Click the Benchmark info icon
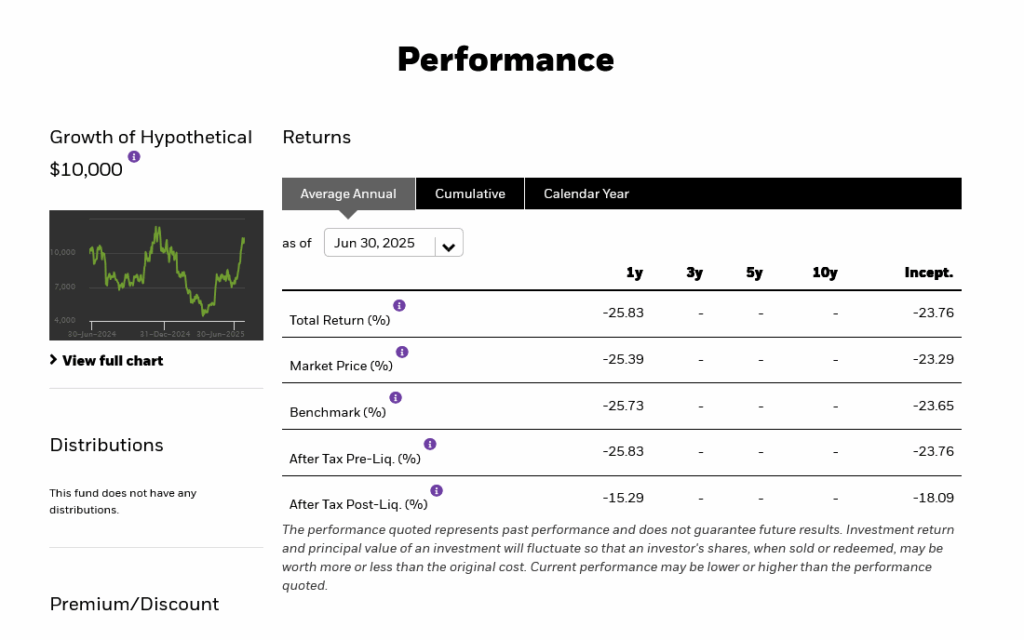1024x640 pixels. [396, 398]
